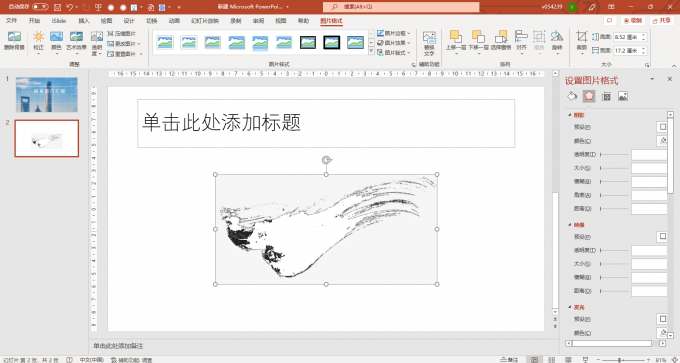Open the File (文件) tab
This screenshot has width=680, height=363.
pos(11,20)
